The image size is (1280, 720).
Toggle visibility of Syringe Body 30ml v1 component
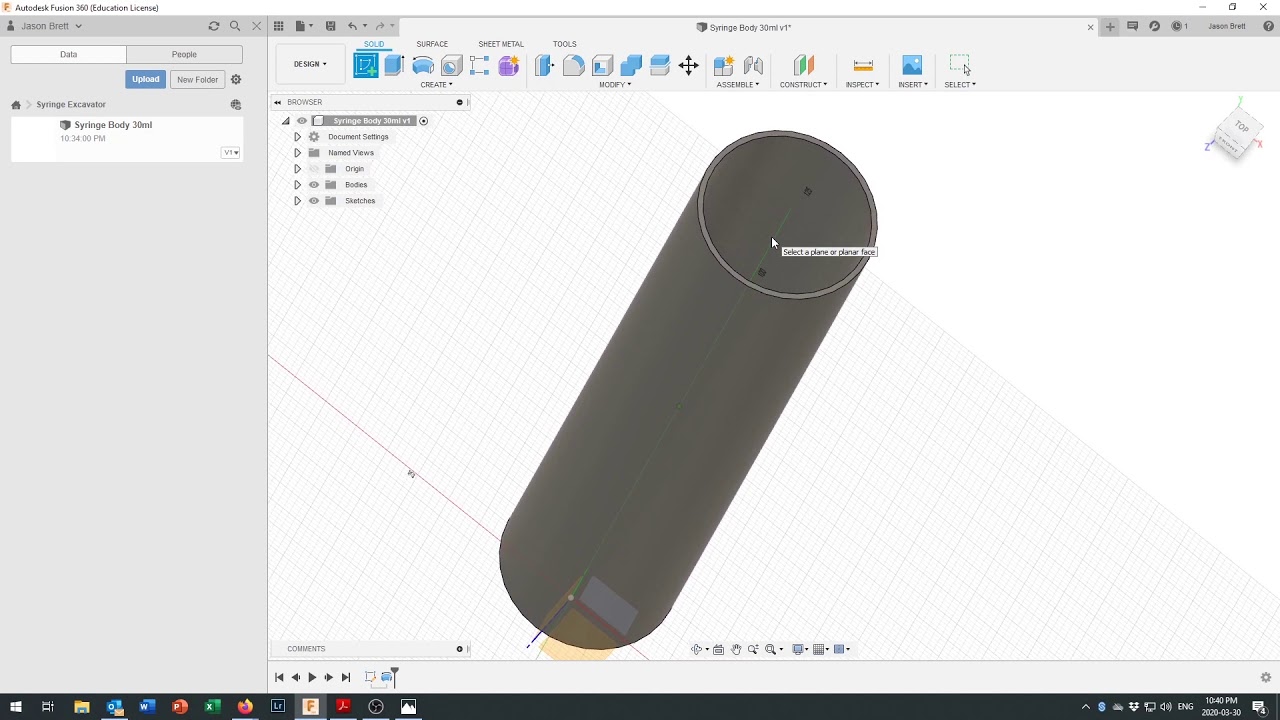coord(302,121)
